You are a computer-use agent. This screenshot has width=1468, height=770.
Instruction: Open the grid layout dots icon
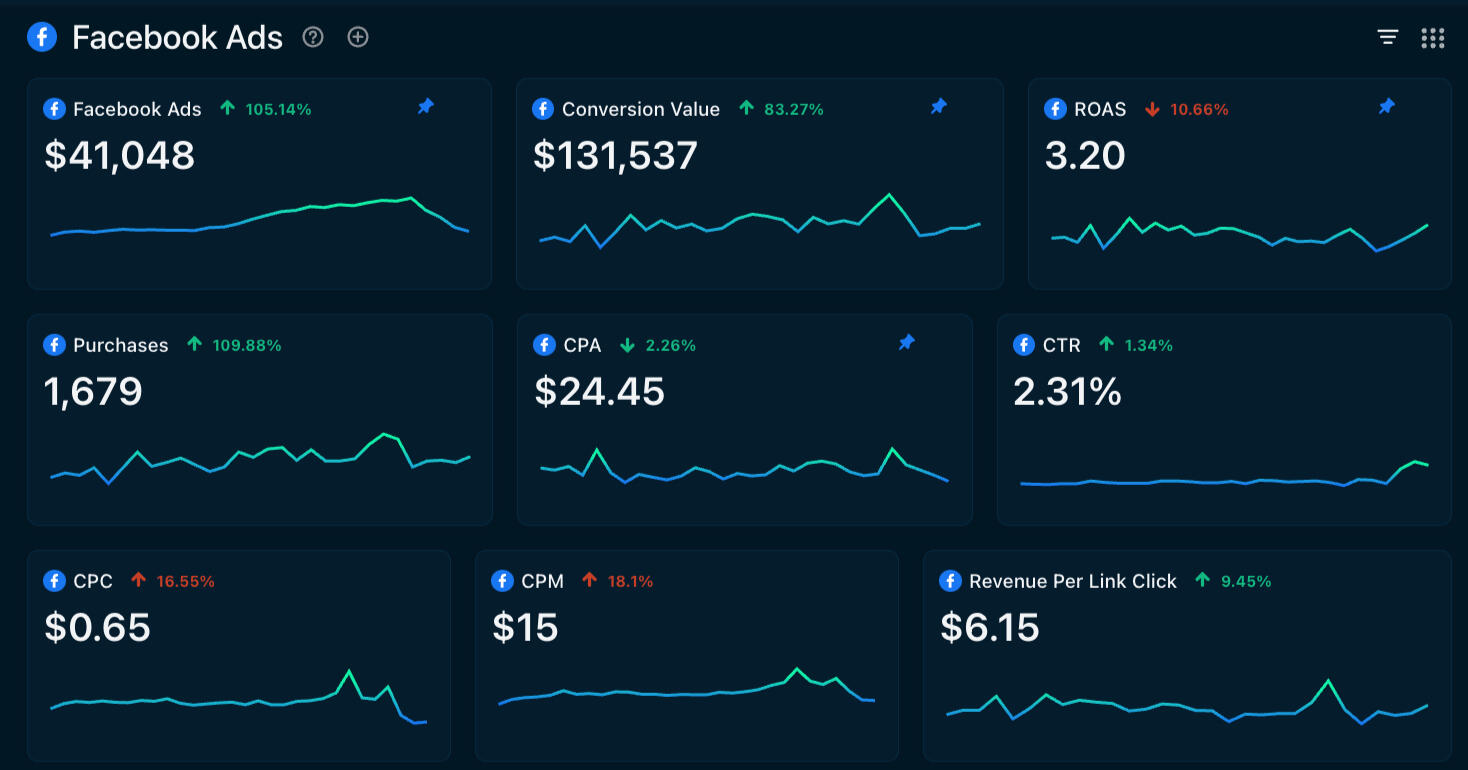pos(1432,38)
